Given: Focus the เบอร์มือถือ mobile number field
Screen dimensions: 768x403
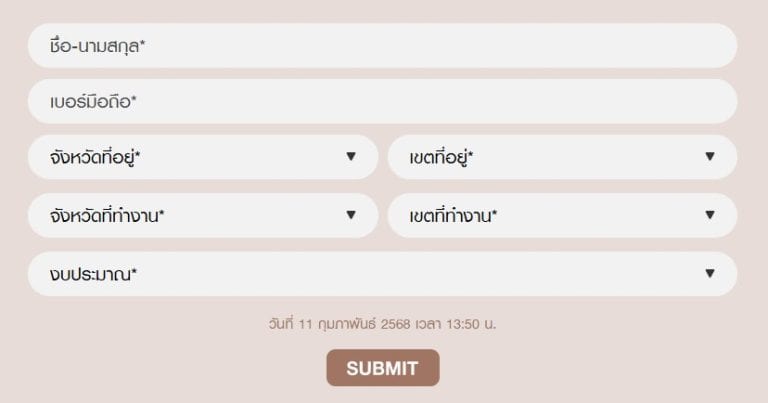Looking at the screenshot, I should coord(383,101).
